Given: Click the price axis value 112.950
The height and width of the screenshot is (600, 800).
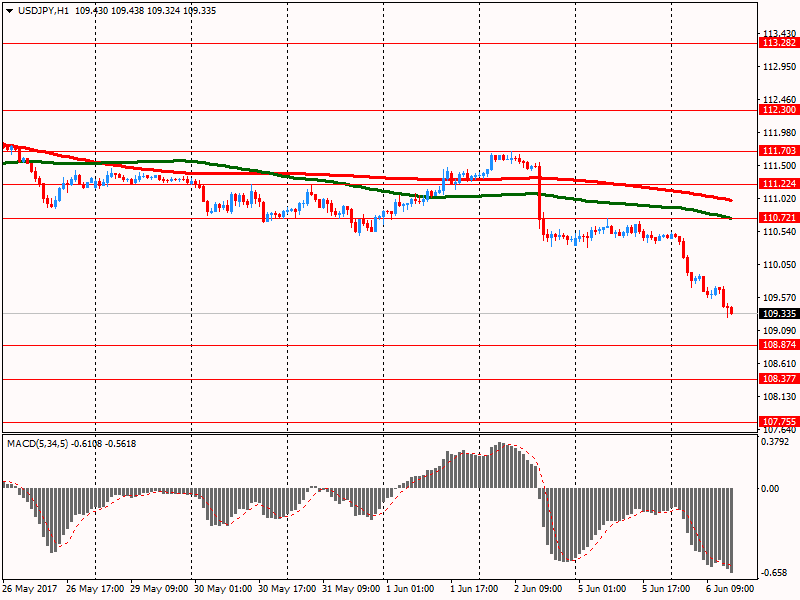Looking at the screenshot, I should tap(779, 67).
